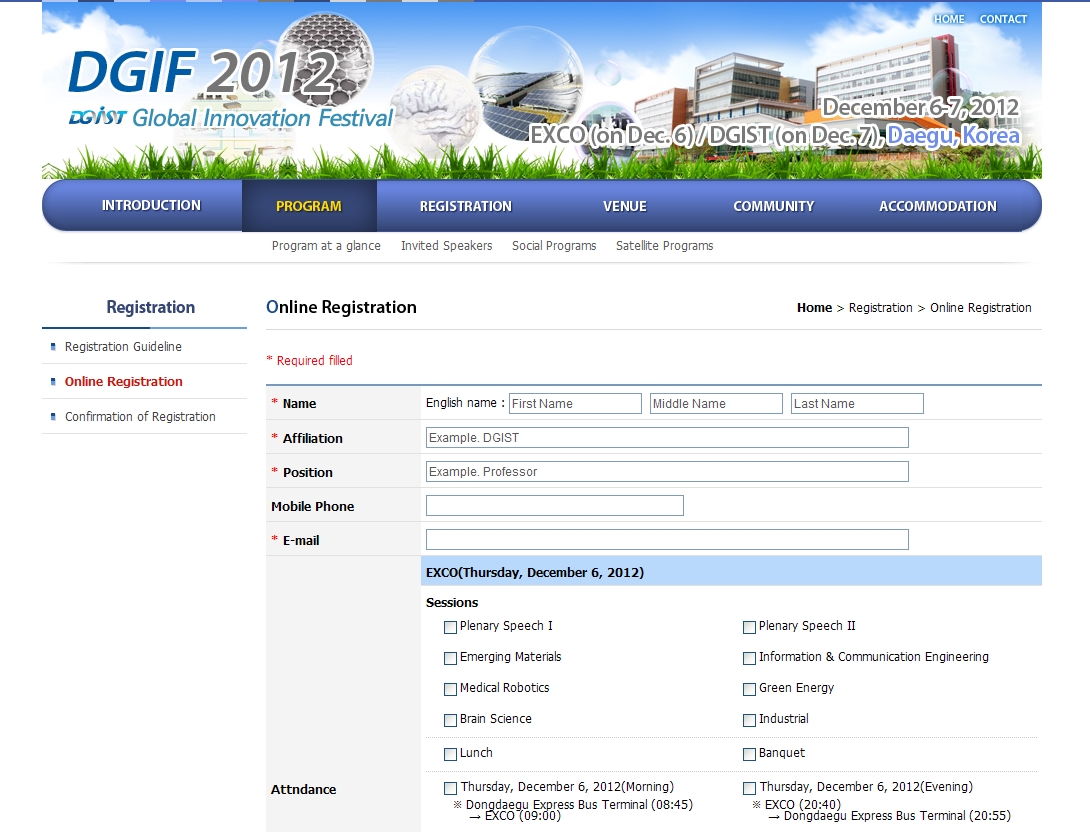
Task: Click Online Registration in the breadcrumb
Action: point(981,307)
